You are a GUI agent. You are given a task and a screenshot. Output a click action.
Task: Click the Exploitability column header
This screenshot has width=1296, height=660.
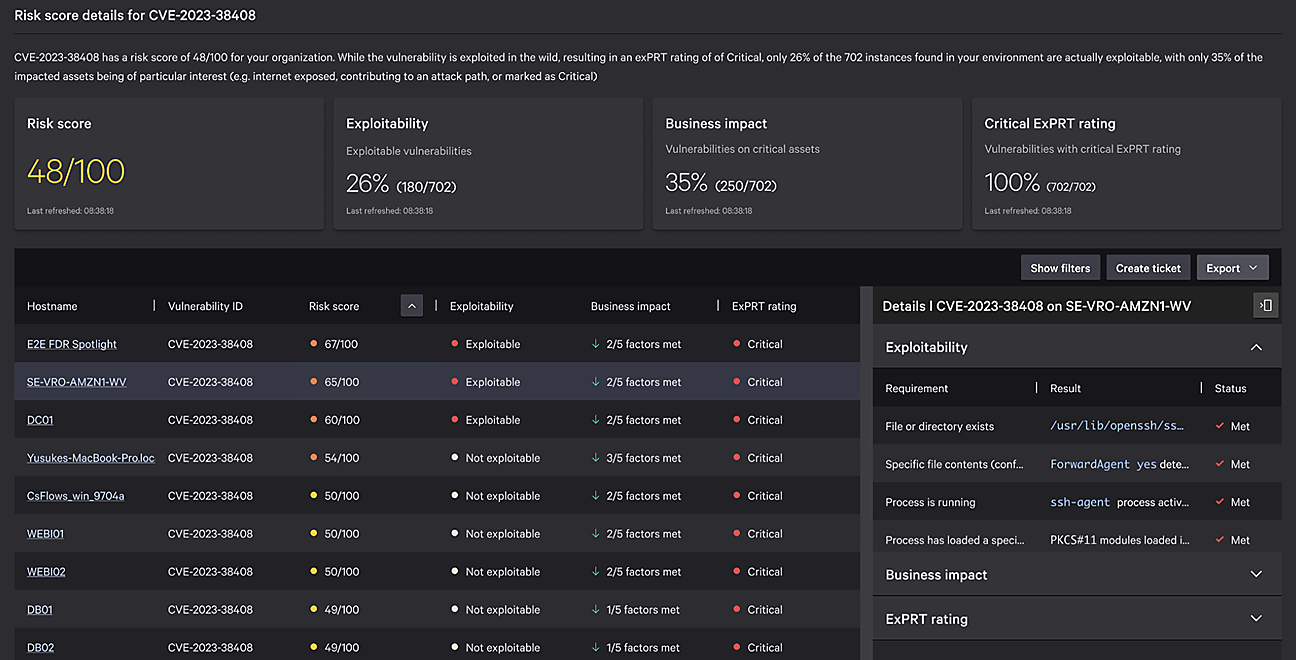point(481,306)
